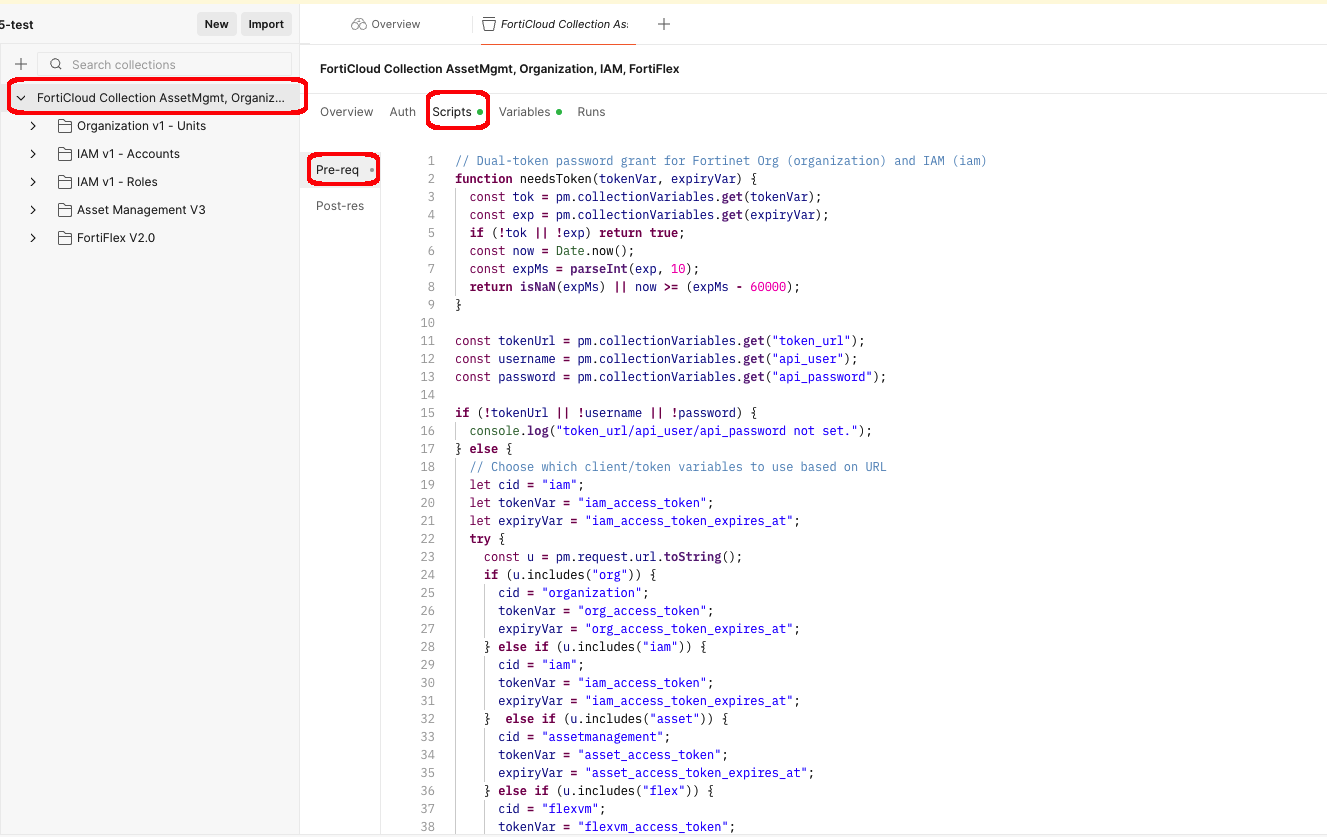Screen dimensions: 1327x837
Task: Collapse the FortiCloud Collection chevron
Action: pyautogui.click(x=22, y=98)
